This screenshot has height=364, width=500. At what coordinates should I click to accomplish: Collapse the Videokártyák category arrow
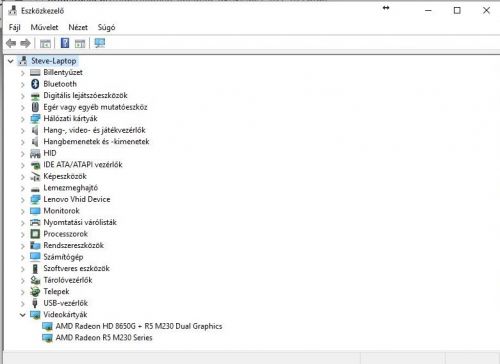[x=22, y=315]
